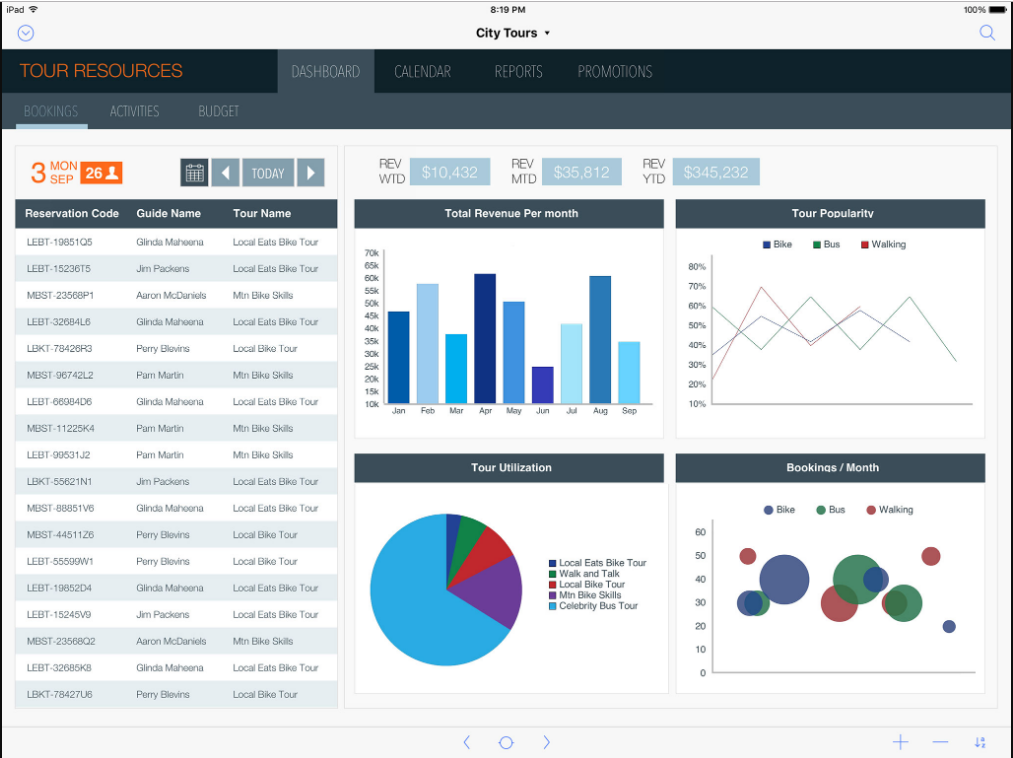1013x758 pixels.
Task: Open the Activities tab
Action: 135,111
